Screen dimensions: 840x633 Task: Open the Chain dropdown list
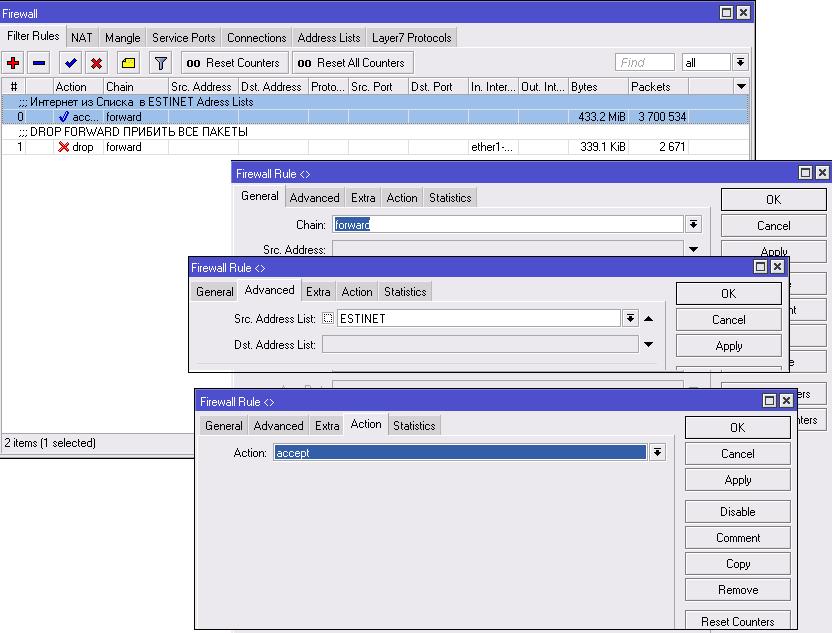tap(694, 224)
